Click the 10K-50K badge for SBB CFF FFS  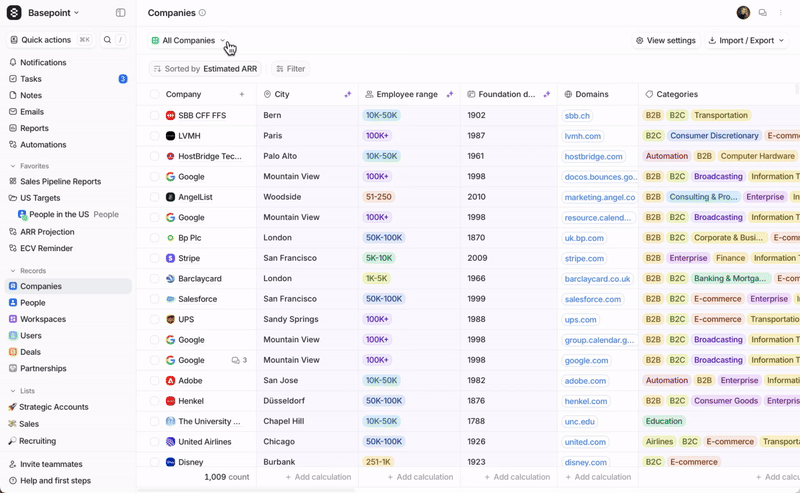pyautogui.click(x=381, y=116)
